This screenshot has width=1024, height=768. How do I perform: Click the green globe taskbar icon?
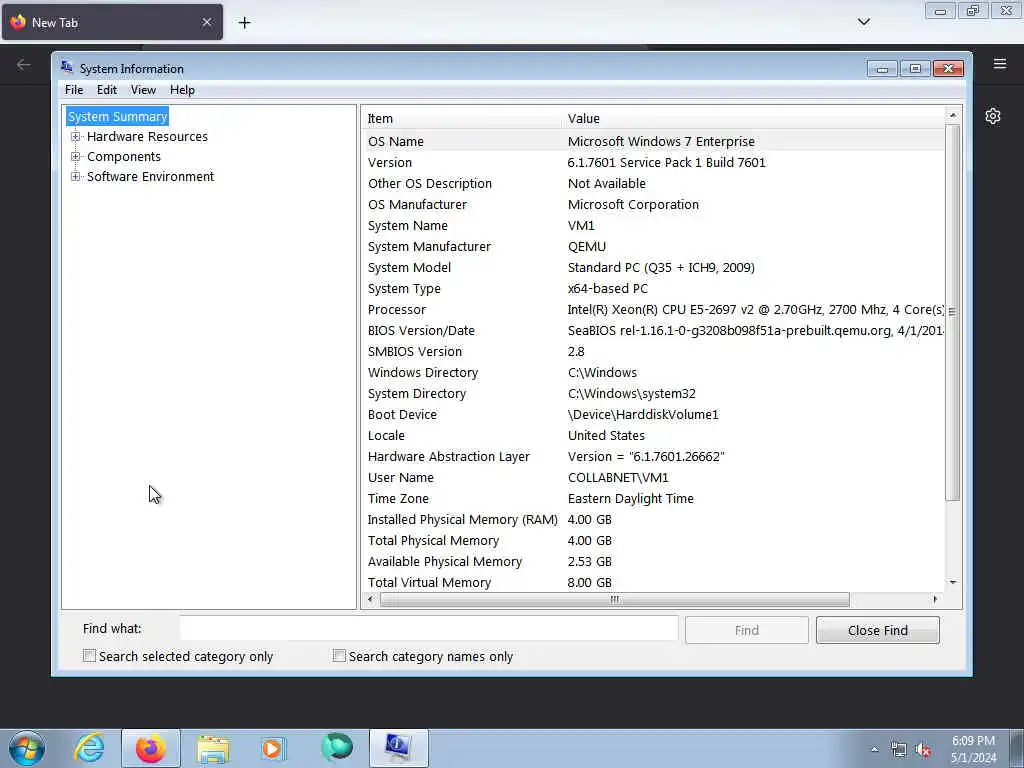(x=336, y=748)
